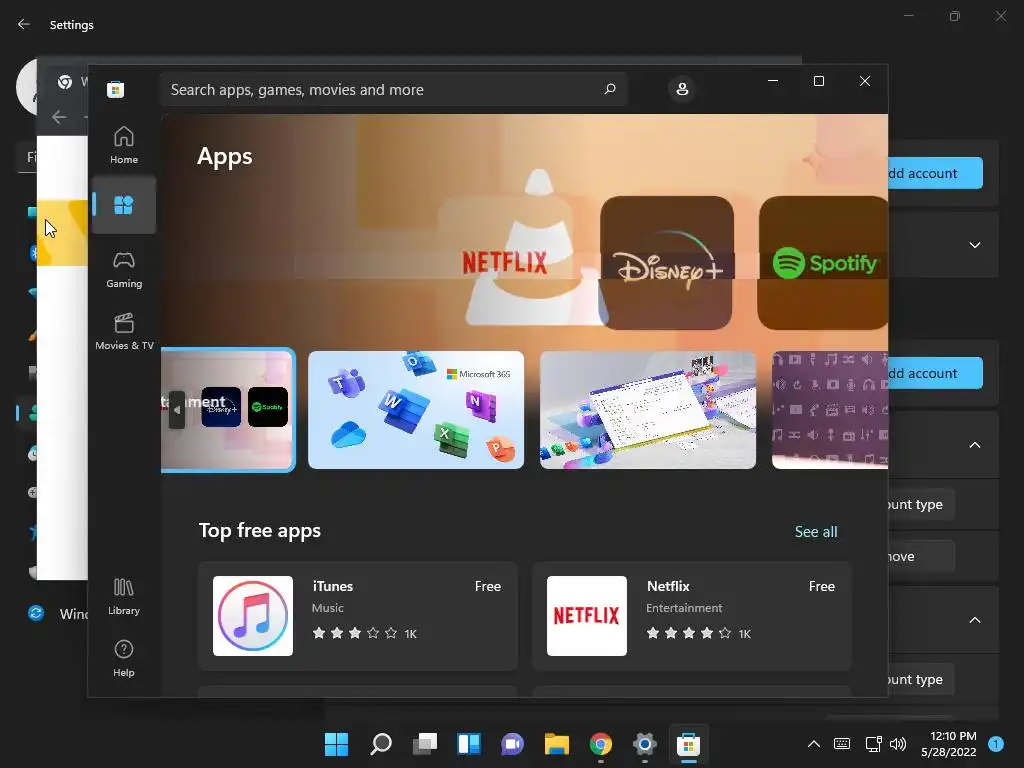This screenshot has width=1024, height=768.
Task: Open Task View from the taskbar
Action: point(425,744)
